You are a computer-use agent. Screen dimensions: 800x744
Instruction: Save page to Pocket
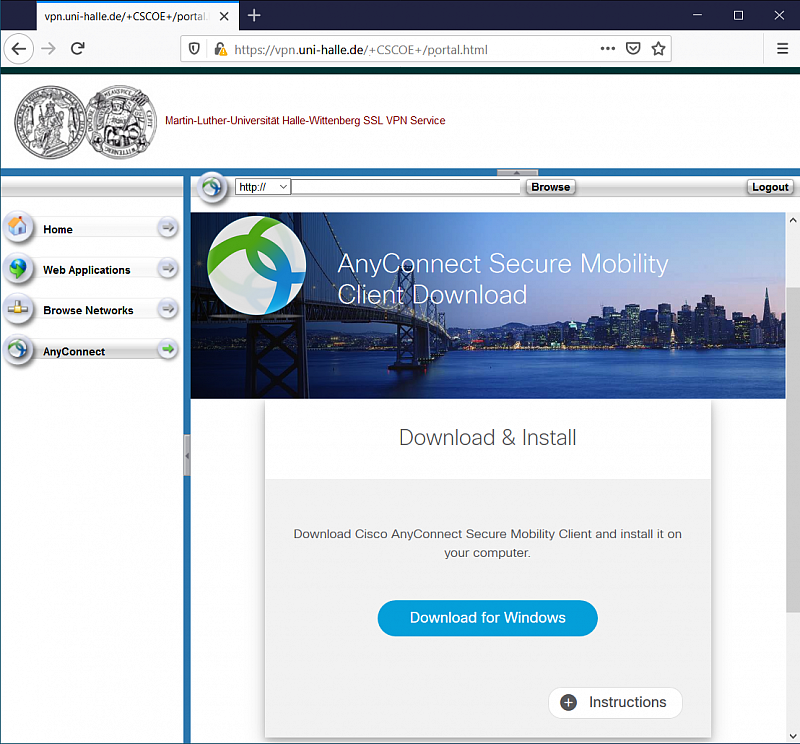(633, 48)
